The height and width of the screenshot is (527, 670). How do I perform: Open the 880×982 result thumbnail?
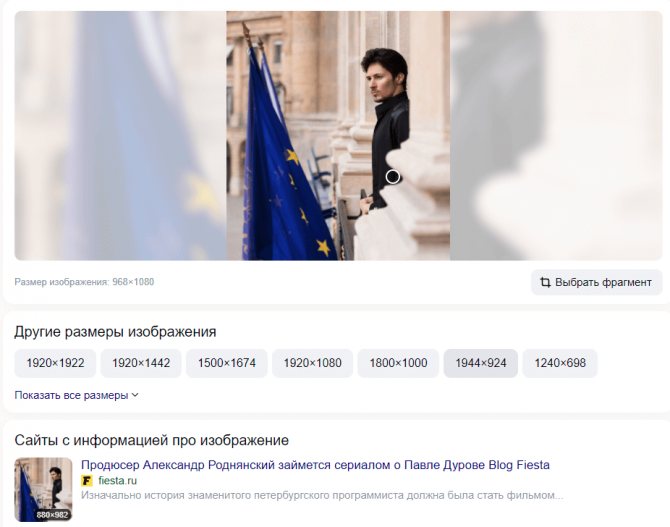coord(43,490)
